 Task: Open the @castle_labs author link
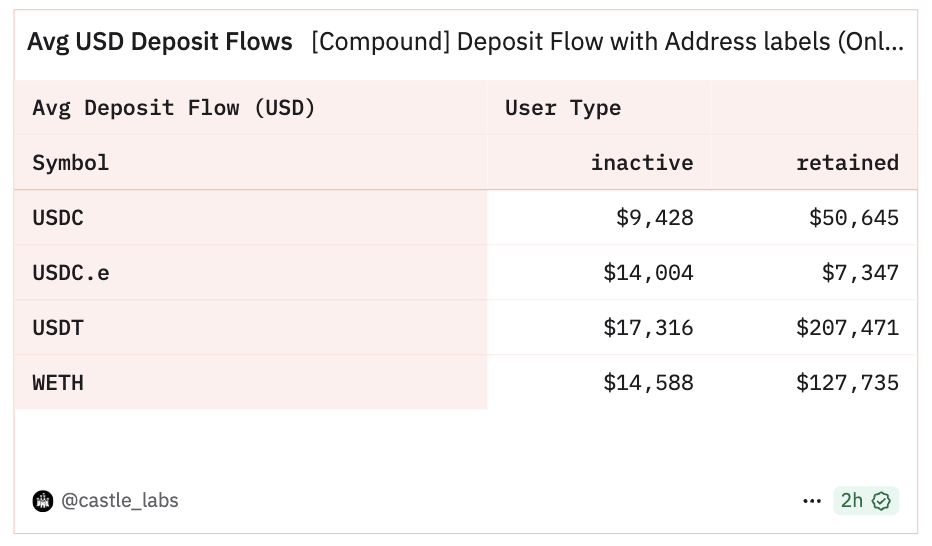(x=119, y=501)
